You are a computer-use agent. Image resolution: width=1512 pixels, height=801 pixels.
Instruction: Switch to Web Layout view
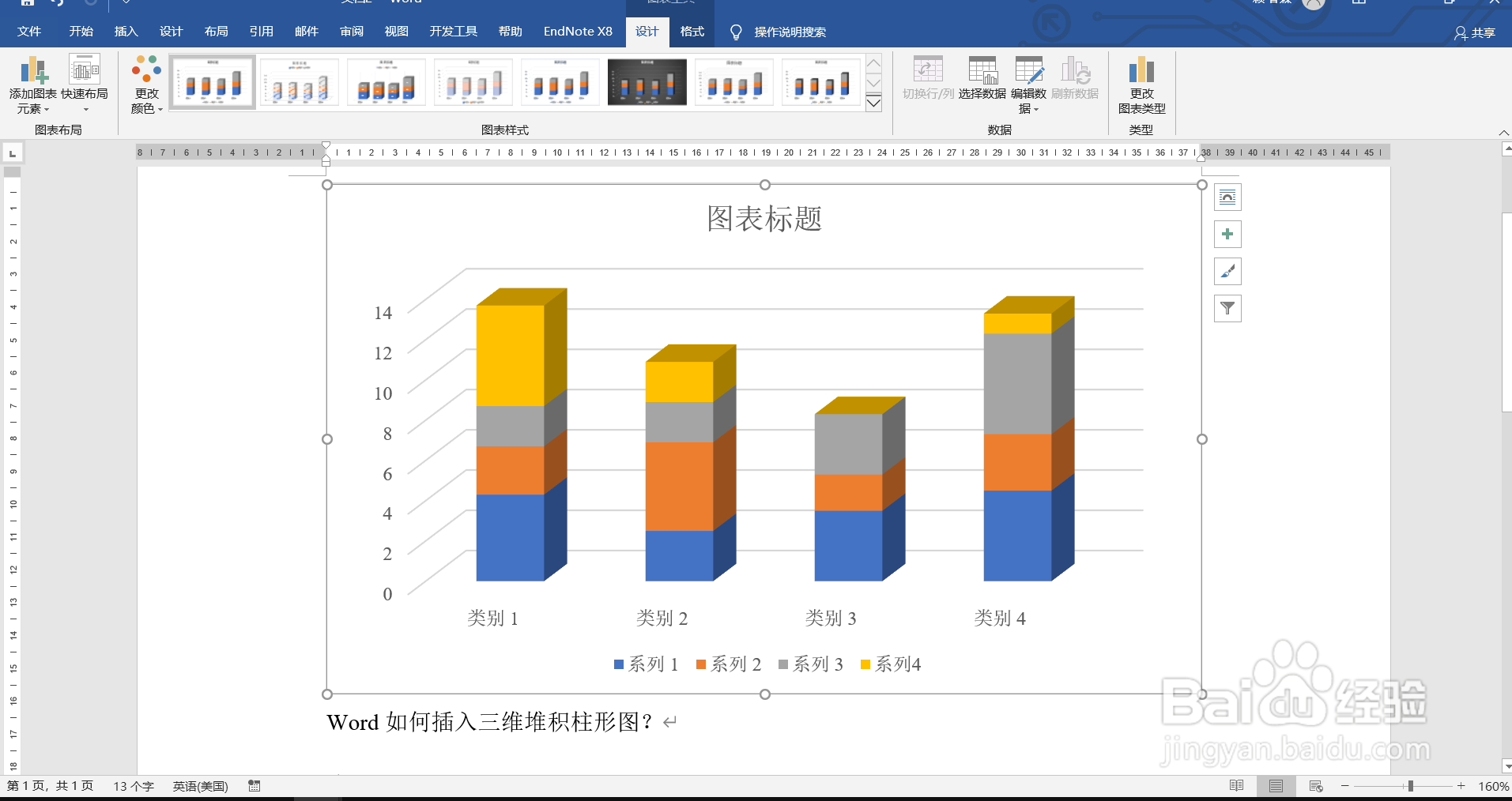[1315, 786]
